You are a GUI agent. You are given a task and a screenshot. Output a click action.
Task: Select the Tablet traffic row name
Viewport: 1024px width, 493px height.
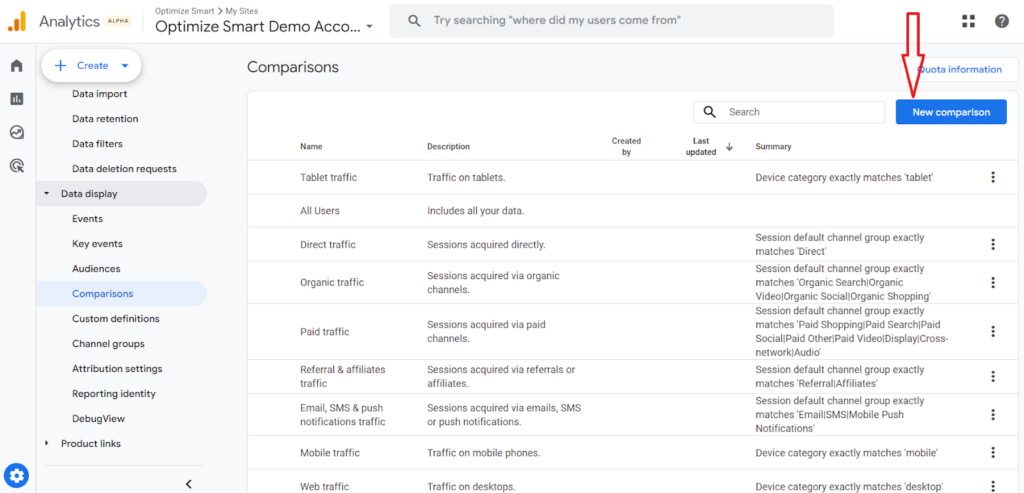point(328,177)
